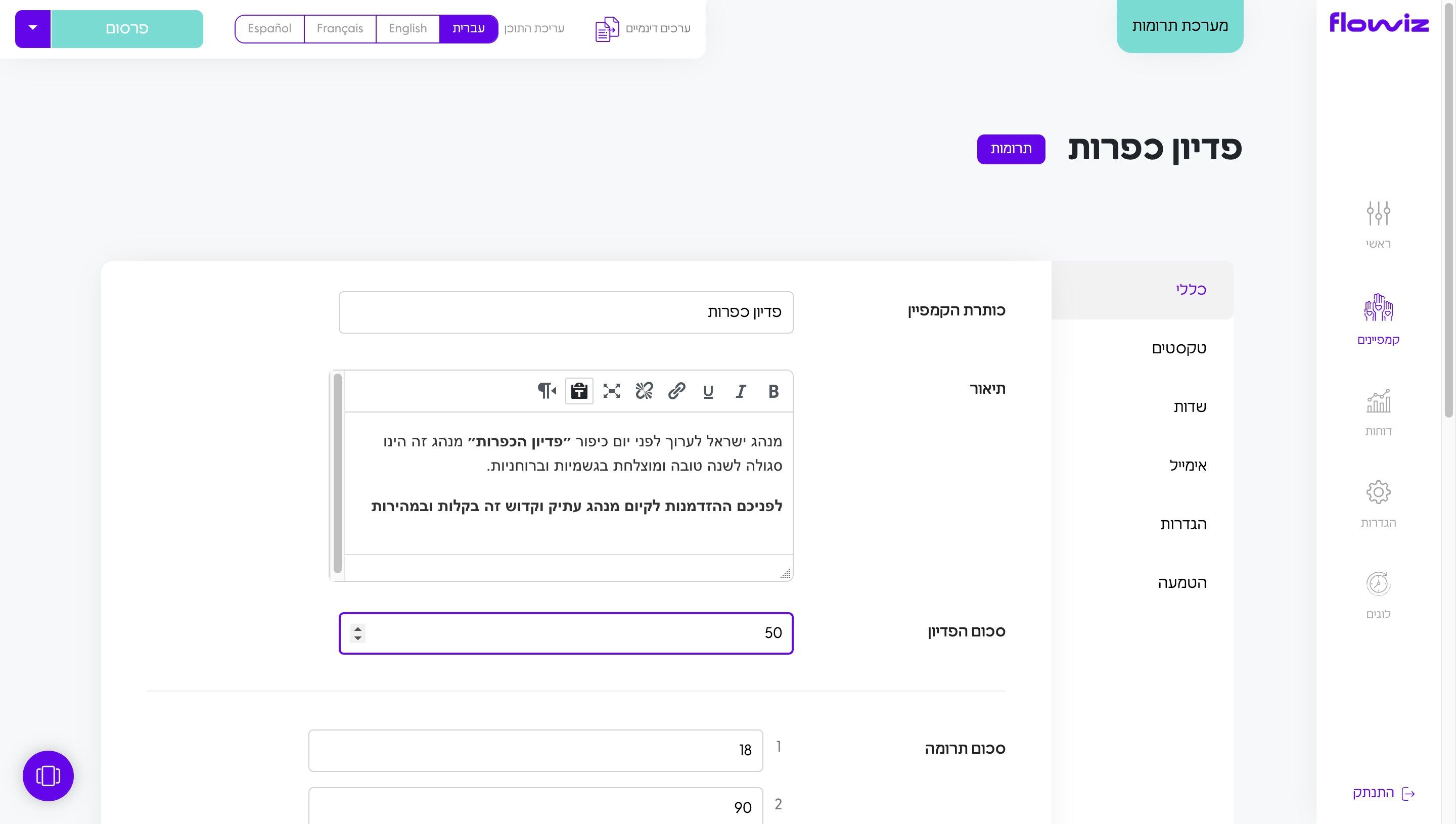1456x824 pixels.
Task: Select the paste-as-text clipboard option
Action: pyautogui.click(x=580, y=390)
